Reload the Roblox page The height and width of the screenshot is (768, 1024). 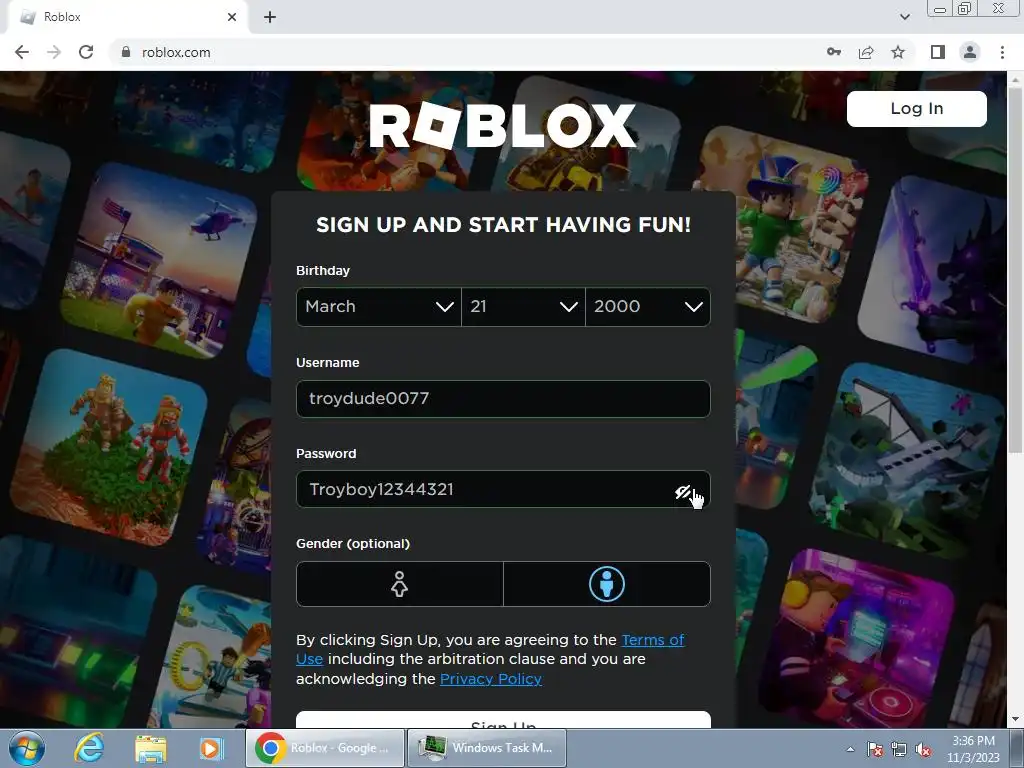86,52
